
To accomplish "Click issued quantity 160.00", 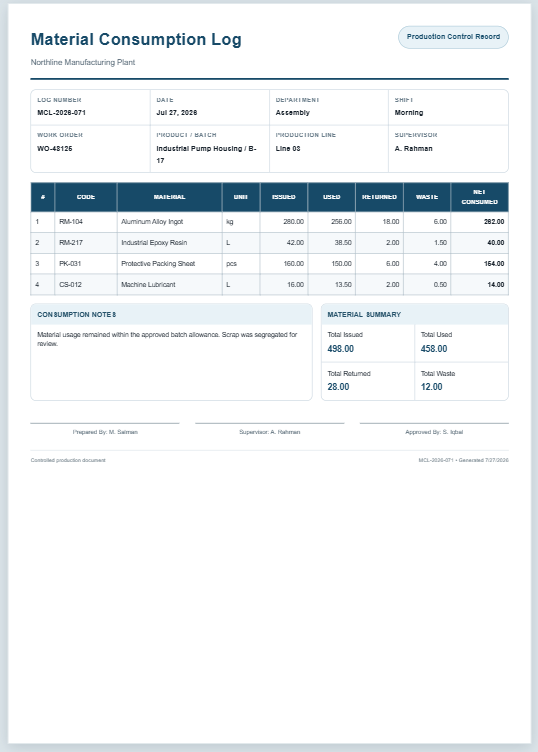I will pos(293,264).
